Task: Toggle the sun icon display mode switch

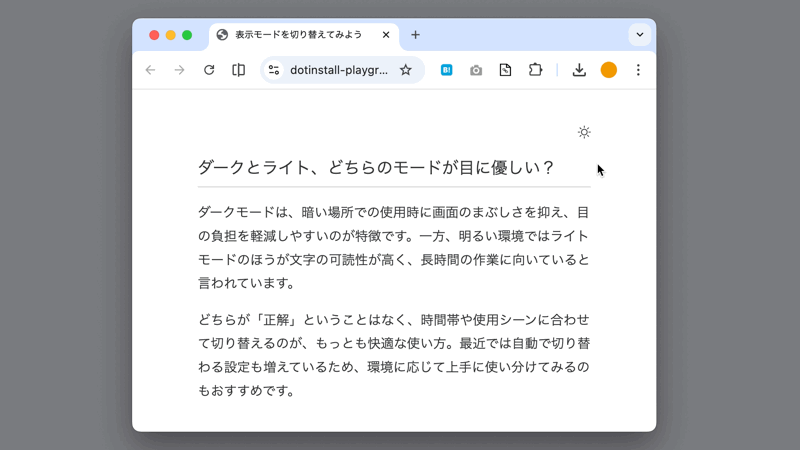Action: click(584, 133)
